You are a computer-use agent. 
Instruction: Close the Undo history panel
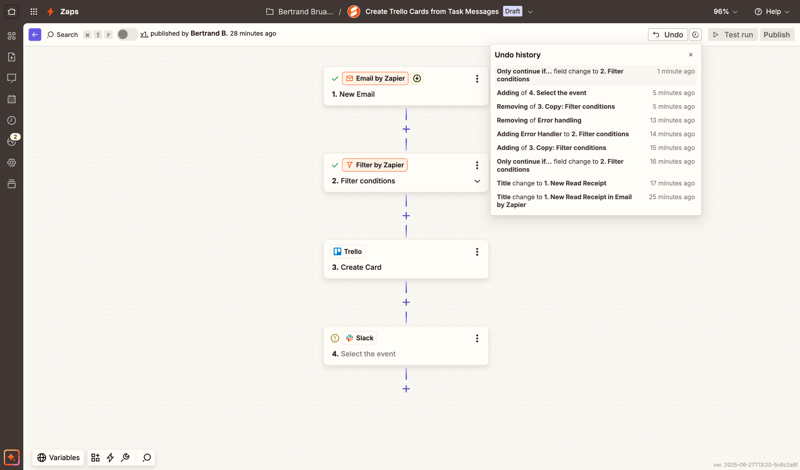(690, 55)
